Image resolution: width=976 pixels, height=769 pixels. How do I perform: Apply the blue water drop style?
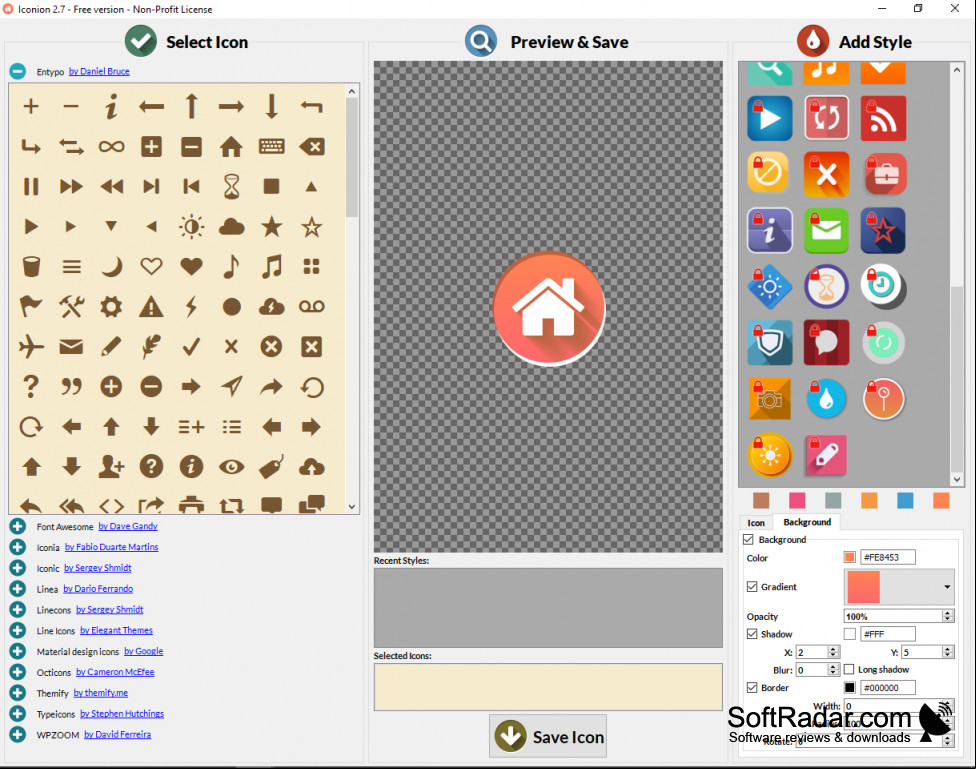click(827, 399)
